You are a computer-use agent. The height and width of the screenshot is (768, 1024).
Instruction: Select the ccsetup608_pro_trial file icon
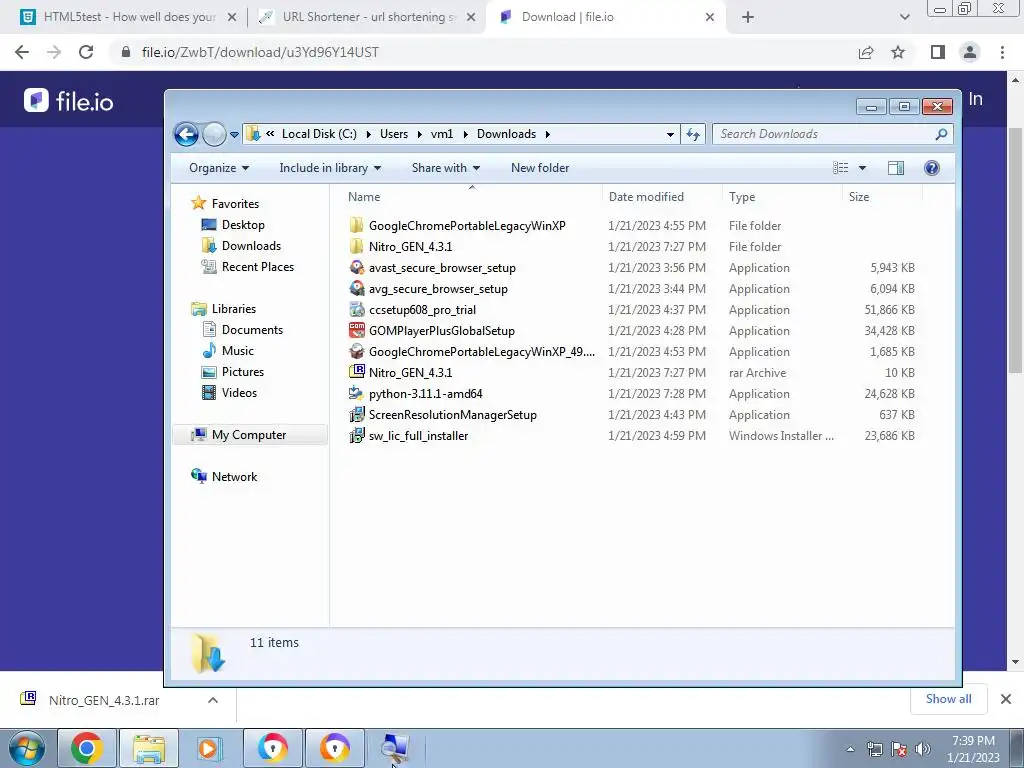[x=357, y=310]
